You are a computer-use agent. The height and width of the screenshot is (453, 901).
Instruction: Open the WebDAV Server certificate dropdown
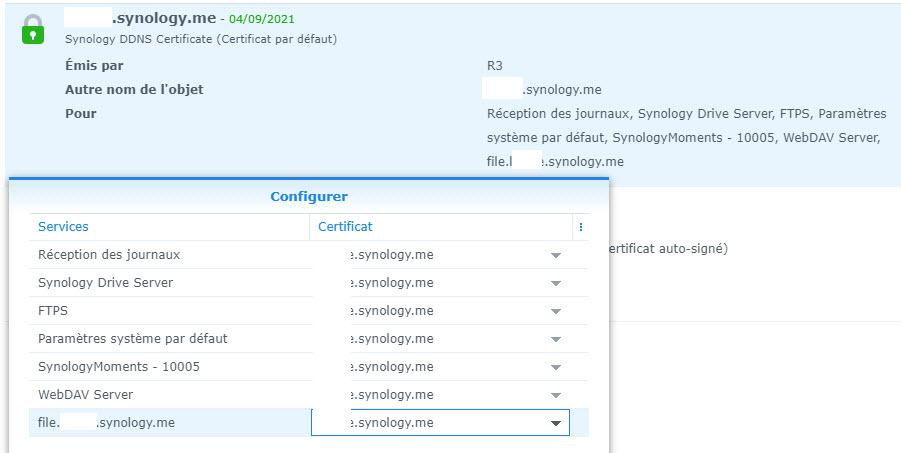556,396
